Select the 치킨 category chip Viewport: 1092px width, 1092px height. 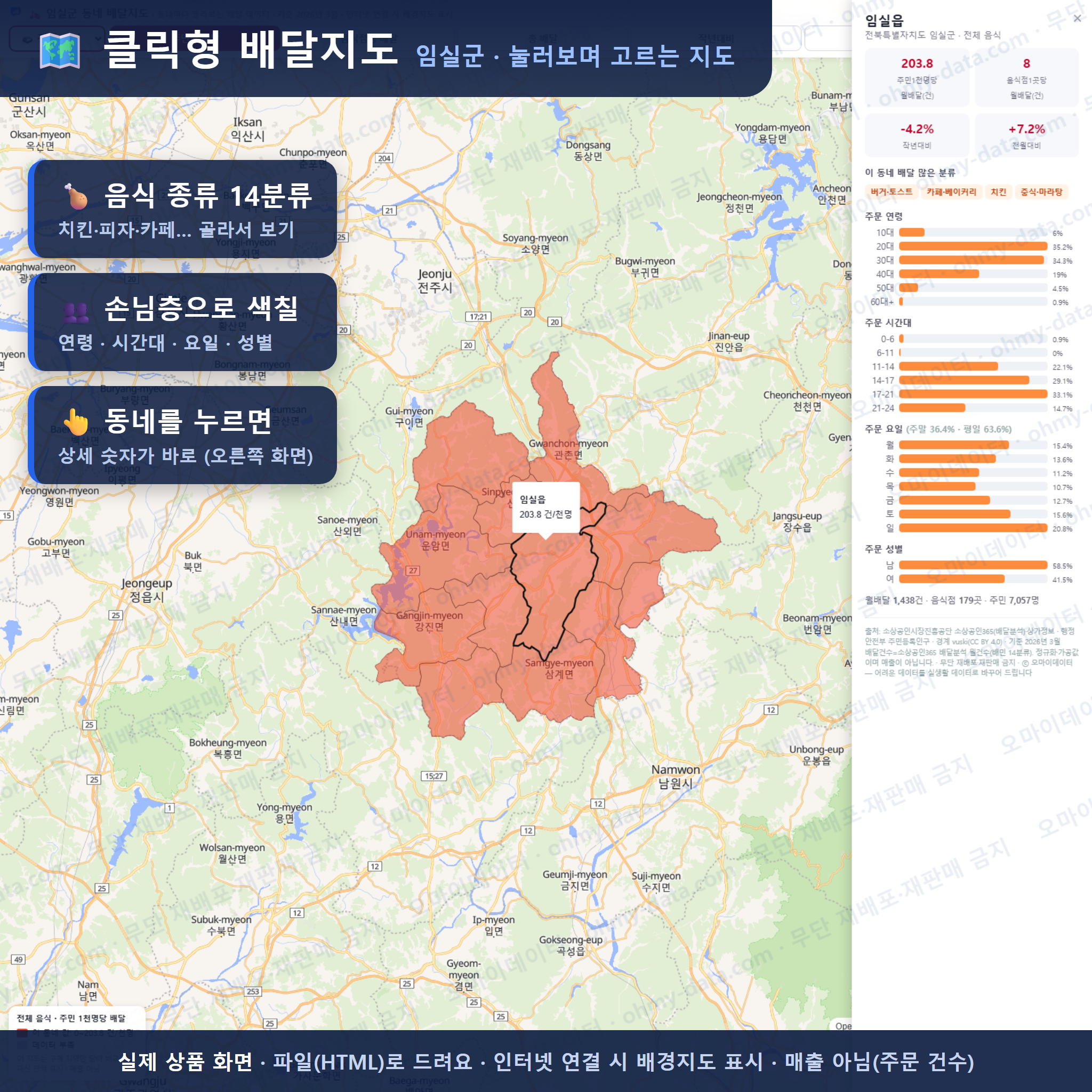tap(998, 192)
